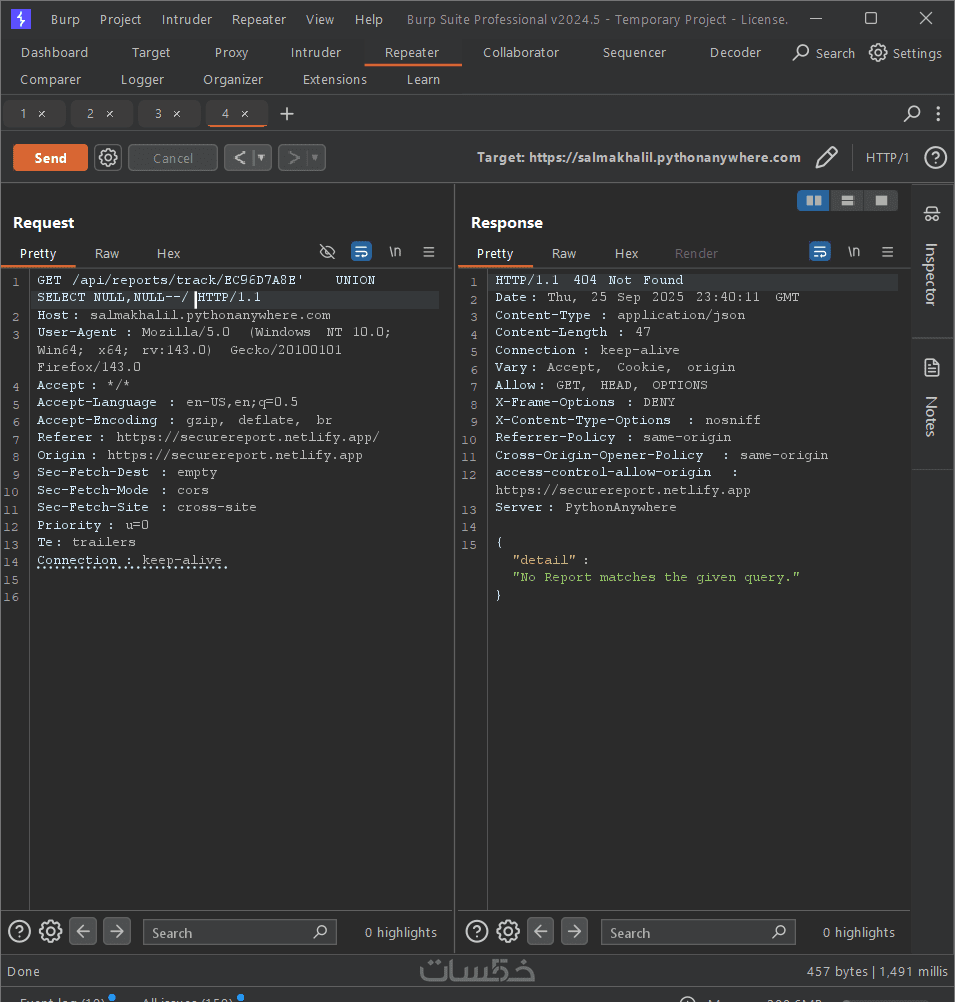Switch response view to Raw

(564, 254)
